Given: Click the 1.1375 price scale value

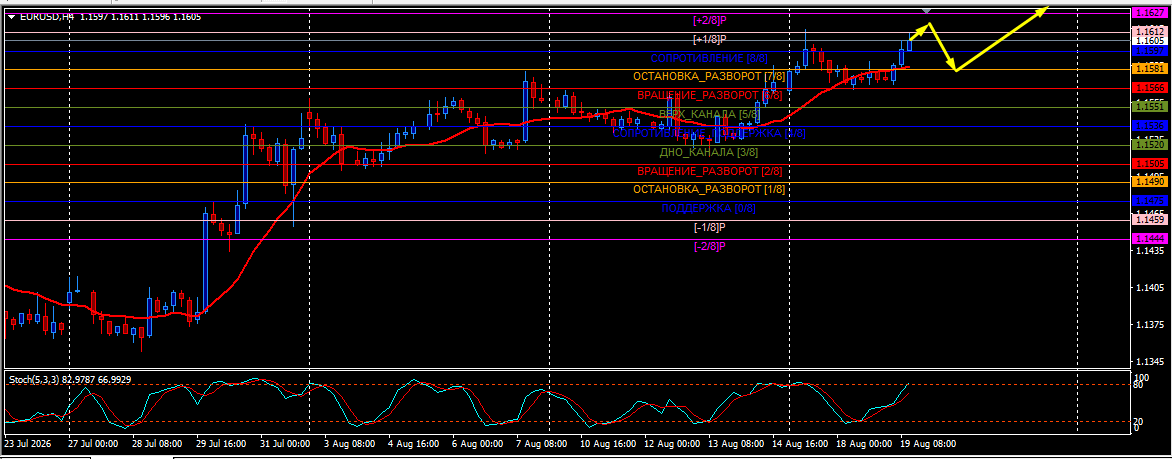Looking at the screenshot, I should point(1148,325).
